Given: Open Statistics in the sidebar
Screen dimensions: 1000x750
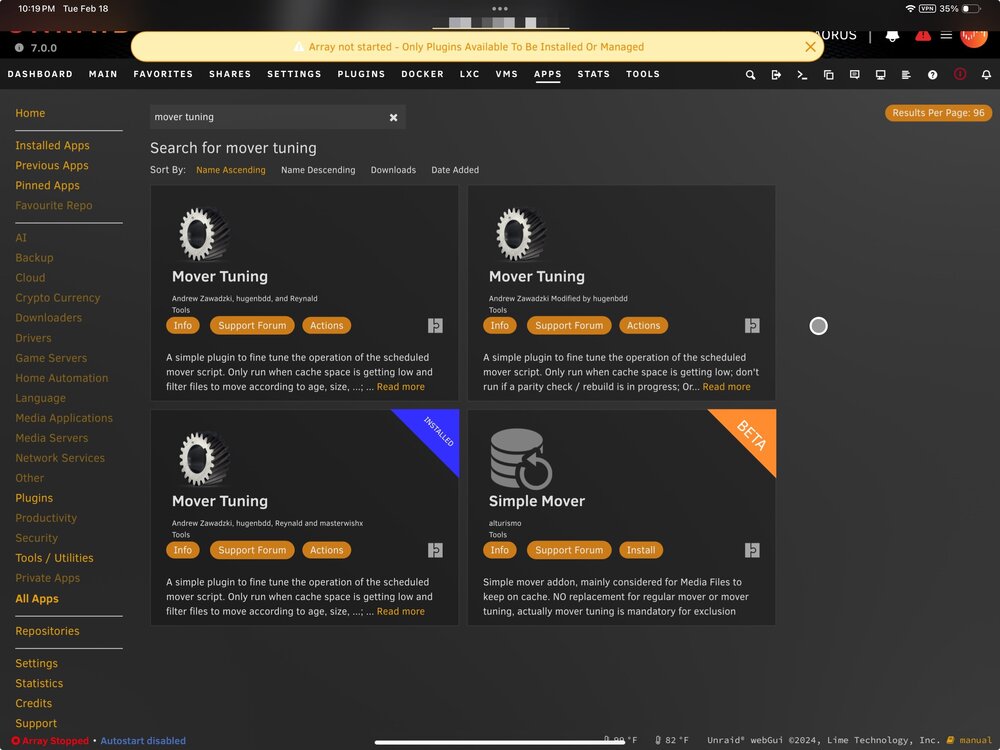Looking at the screenshot, I should (x=39, y=684).
